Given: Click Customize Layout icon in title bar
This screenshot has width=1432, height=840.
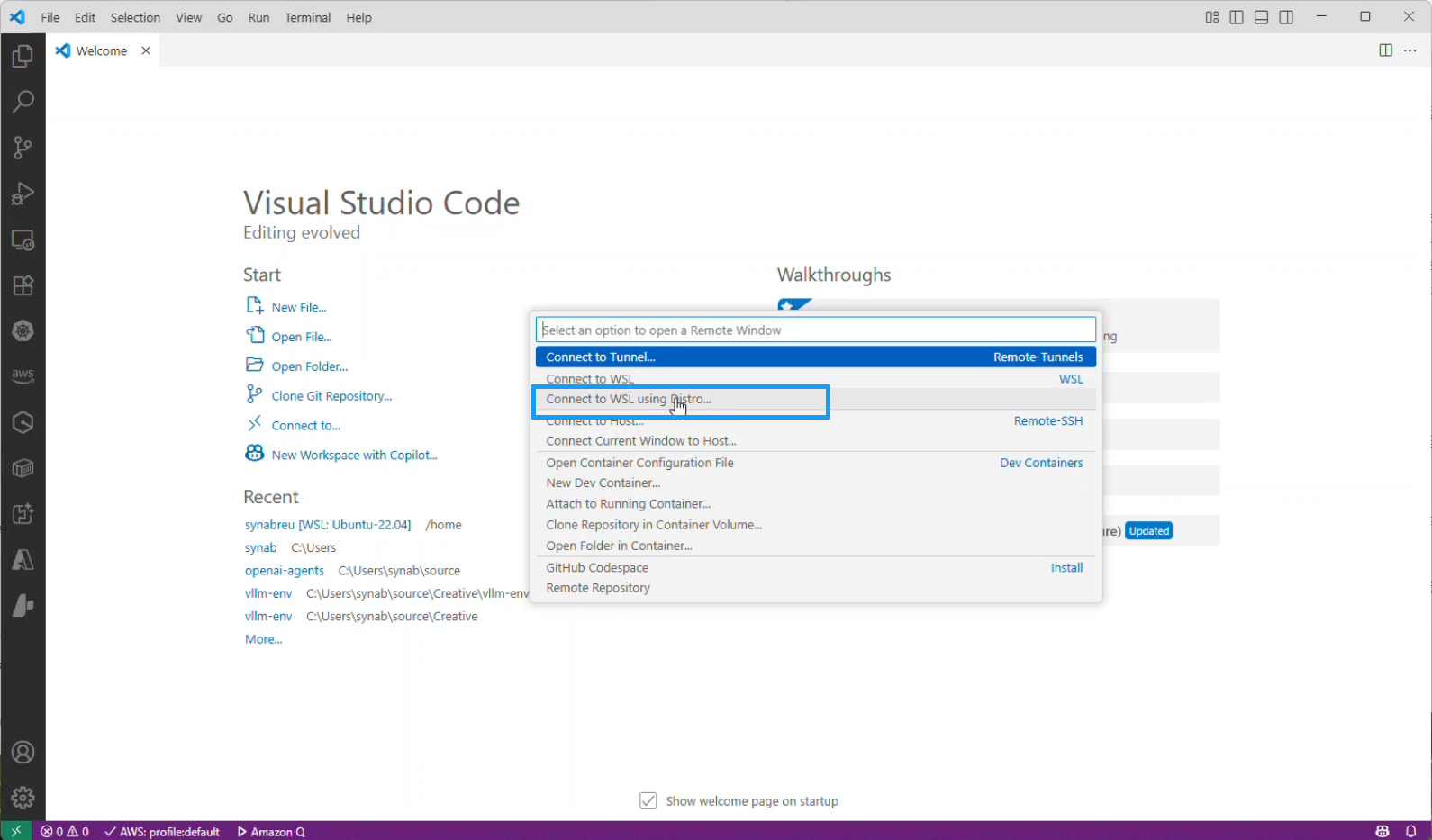Looking at the screenshot, I should coord(1212,17).
